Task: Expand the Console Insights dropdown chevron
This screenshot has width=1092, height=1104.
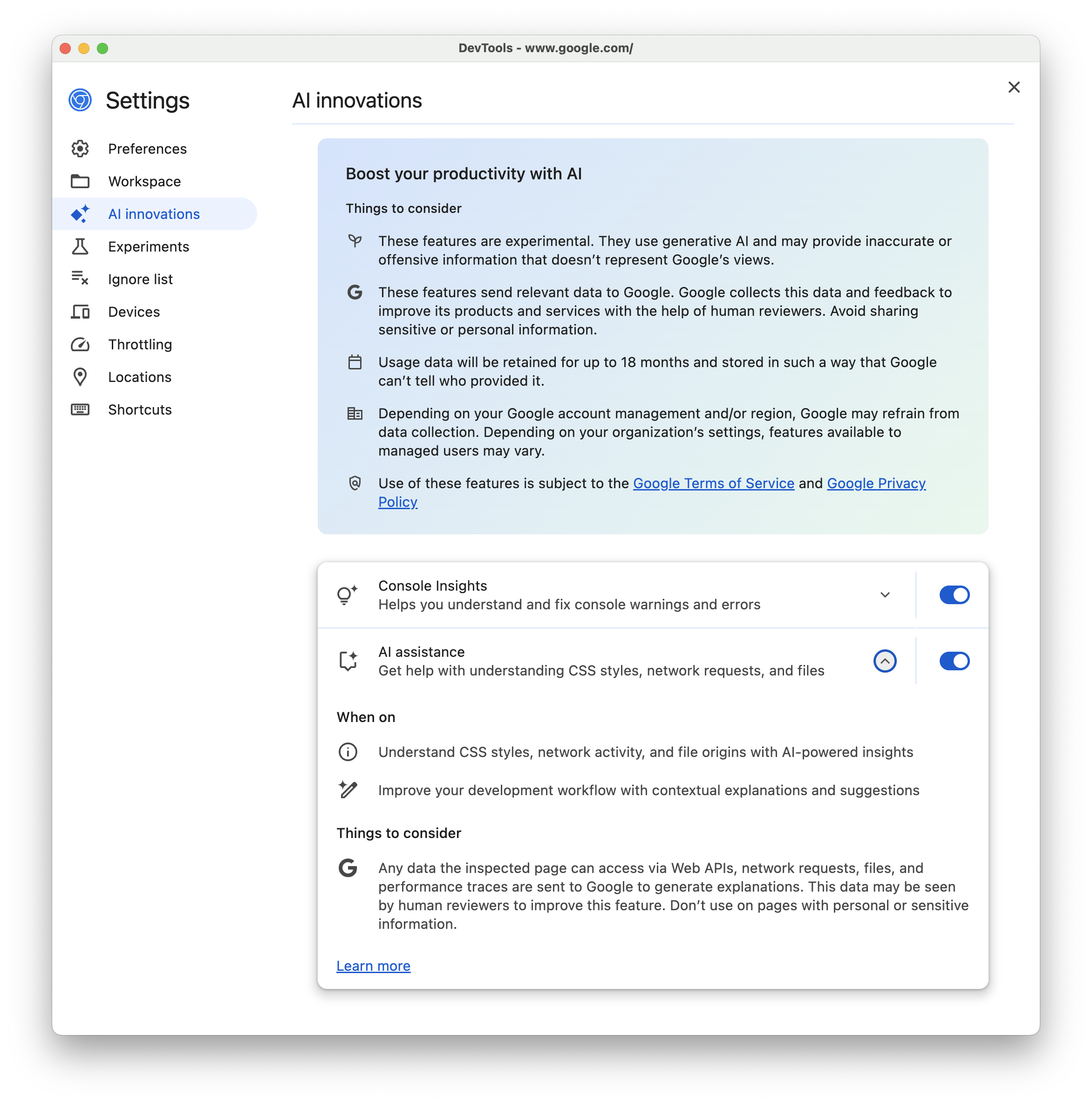Action: [884, 594]
